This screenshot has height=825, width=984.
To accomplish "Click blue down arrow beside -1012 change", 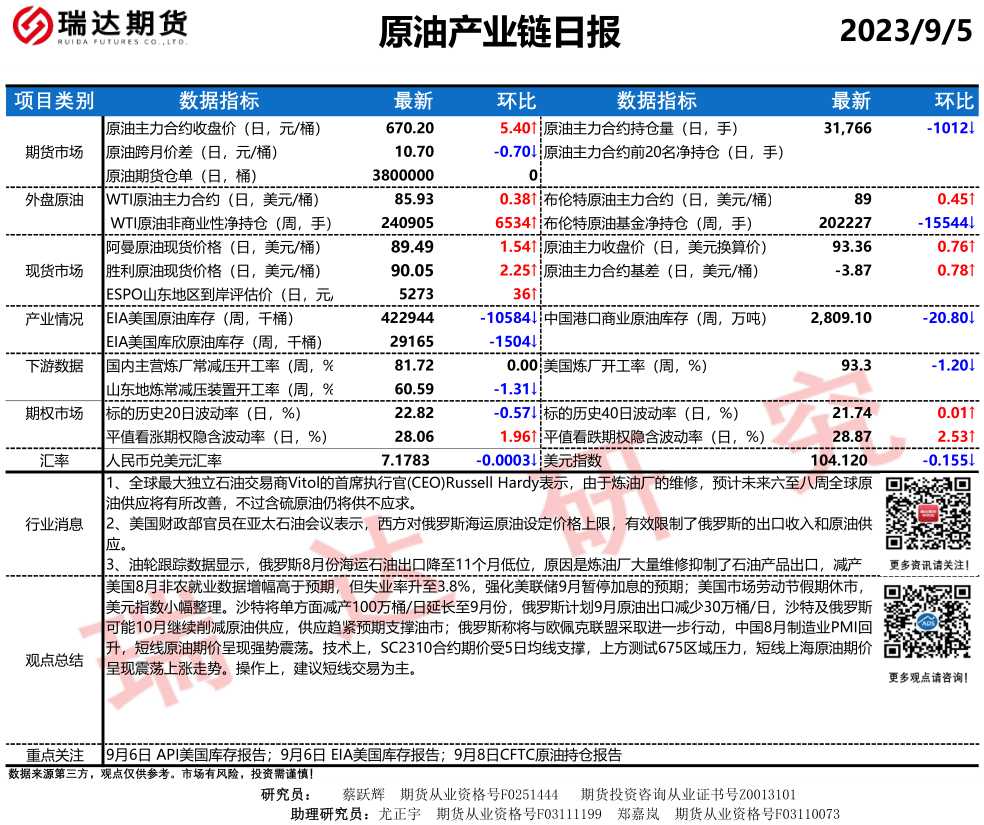I will pos(971,129).
